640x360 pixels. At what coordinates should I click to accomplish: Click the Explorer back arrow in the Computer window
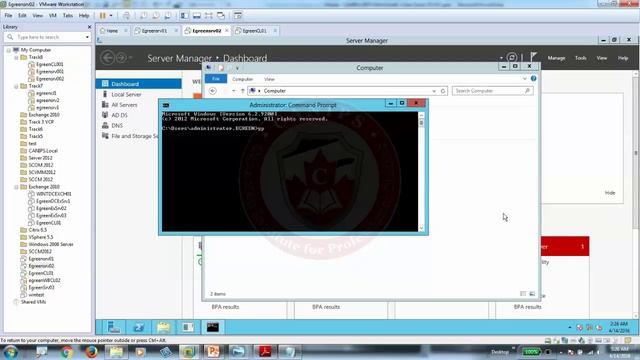click(212, 91)
